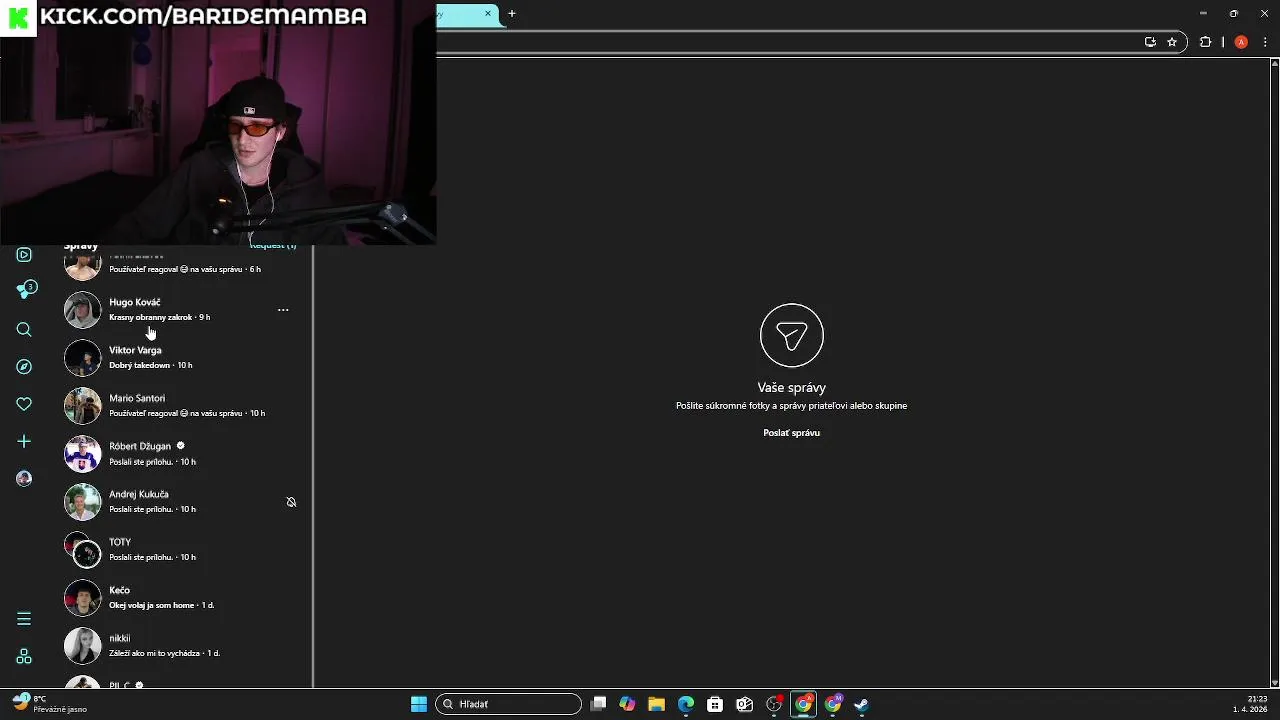This screenshot has height=720, width=1280.
Task: Open the messages icon with badge 3
Action: tap(26, 291)
